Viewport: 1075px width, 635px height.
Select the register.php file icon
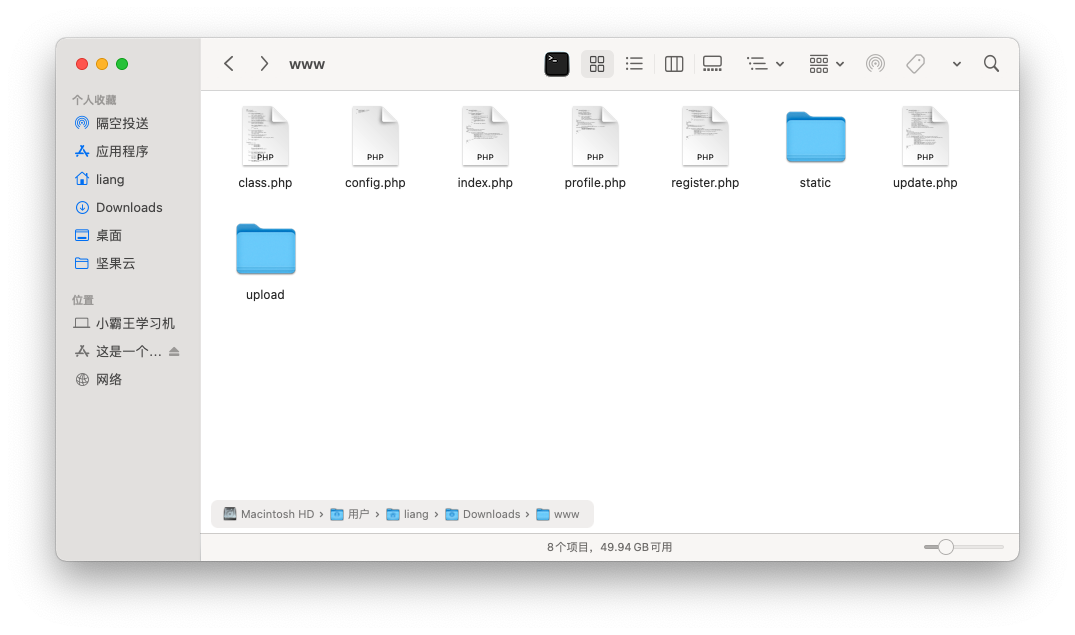point(705,136)
